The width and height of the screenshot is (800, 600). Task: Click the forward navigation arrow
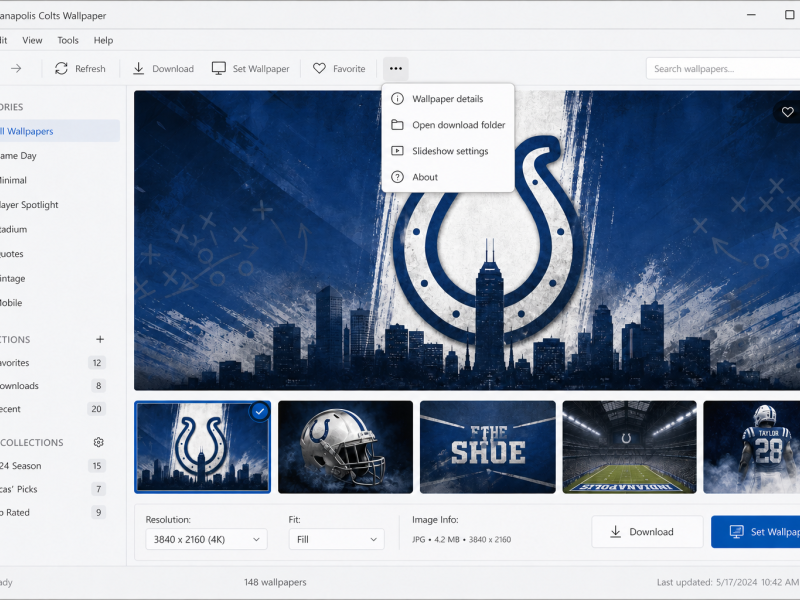tap(16, 68)
